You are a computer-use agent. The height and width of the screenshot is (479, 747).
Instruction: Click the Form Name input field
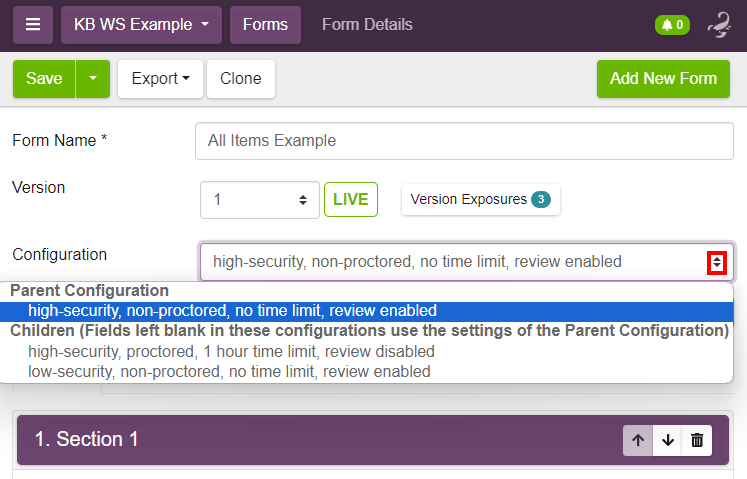(464, 141)
